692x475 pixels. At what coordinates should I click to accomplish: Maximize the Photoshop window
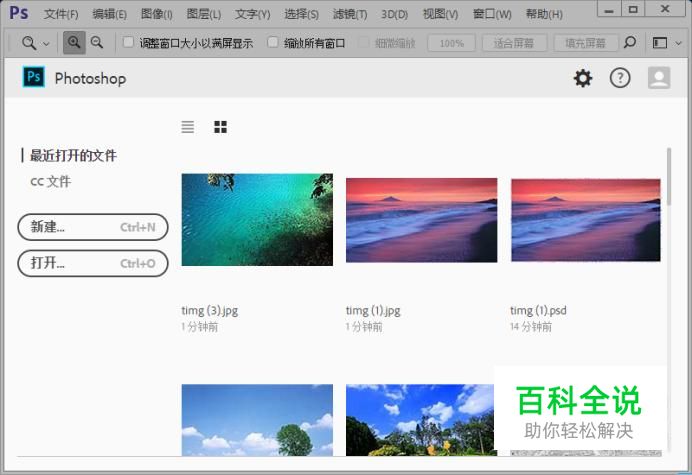click(x=633, y=9)
